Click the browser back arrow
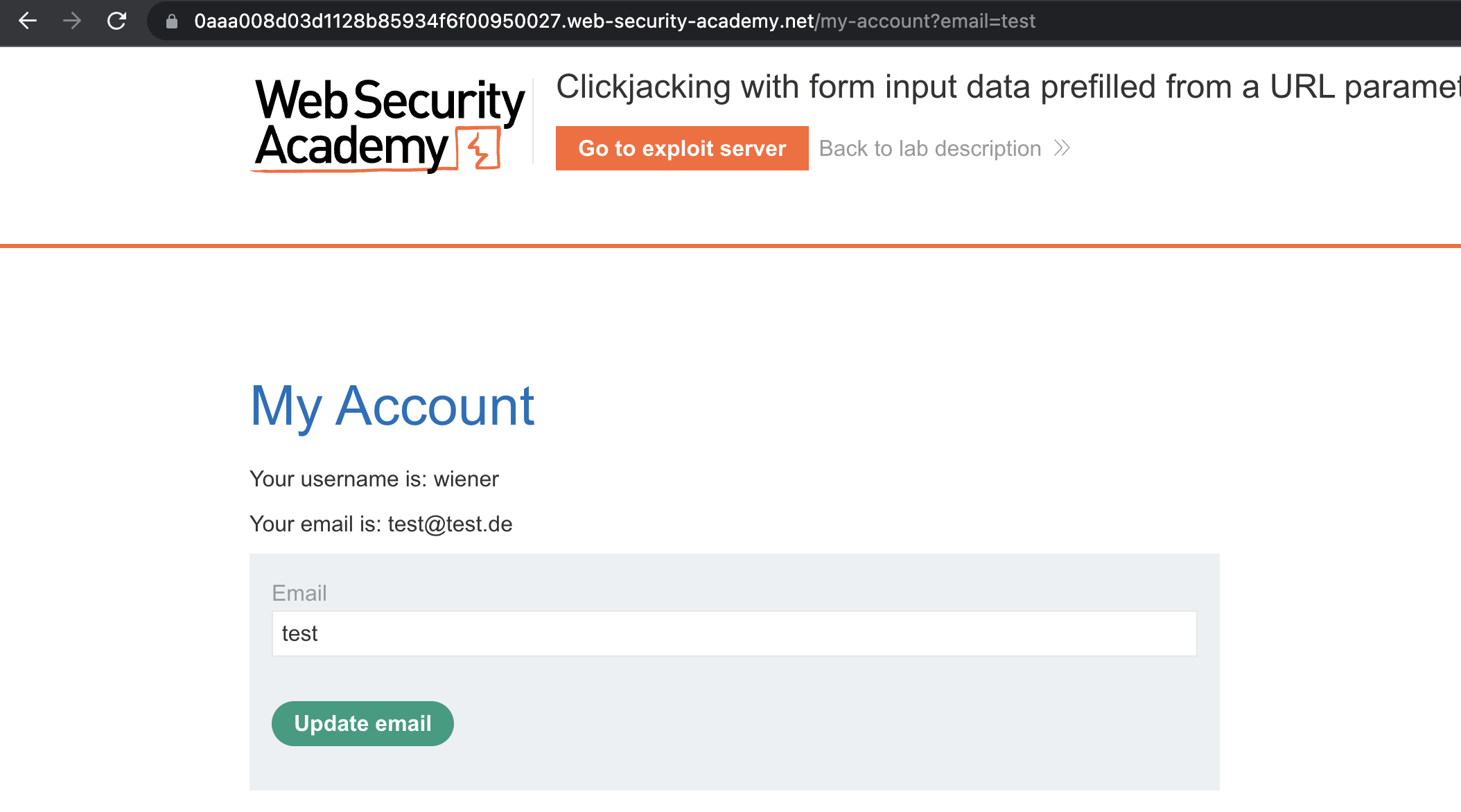The height and width of the screenshot is (812, 1461). (x=28, y=21)
